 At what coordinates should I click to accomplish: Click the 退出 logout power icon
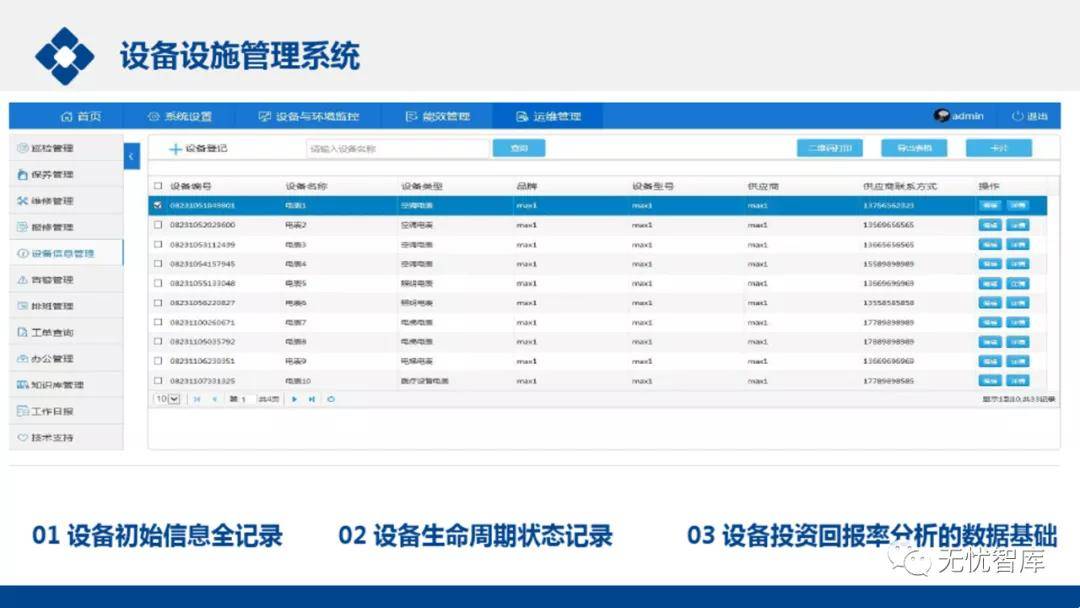tap(1017, 116)
